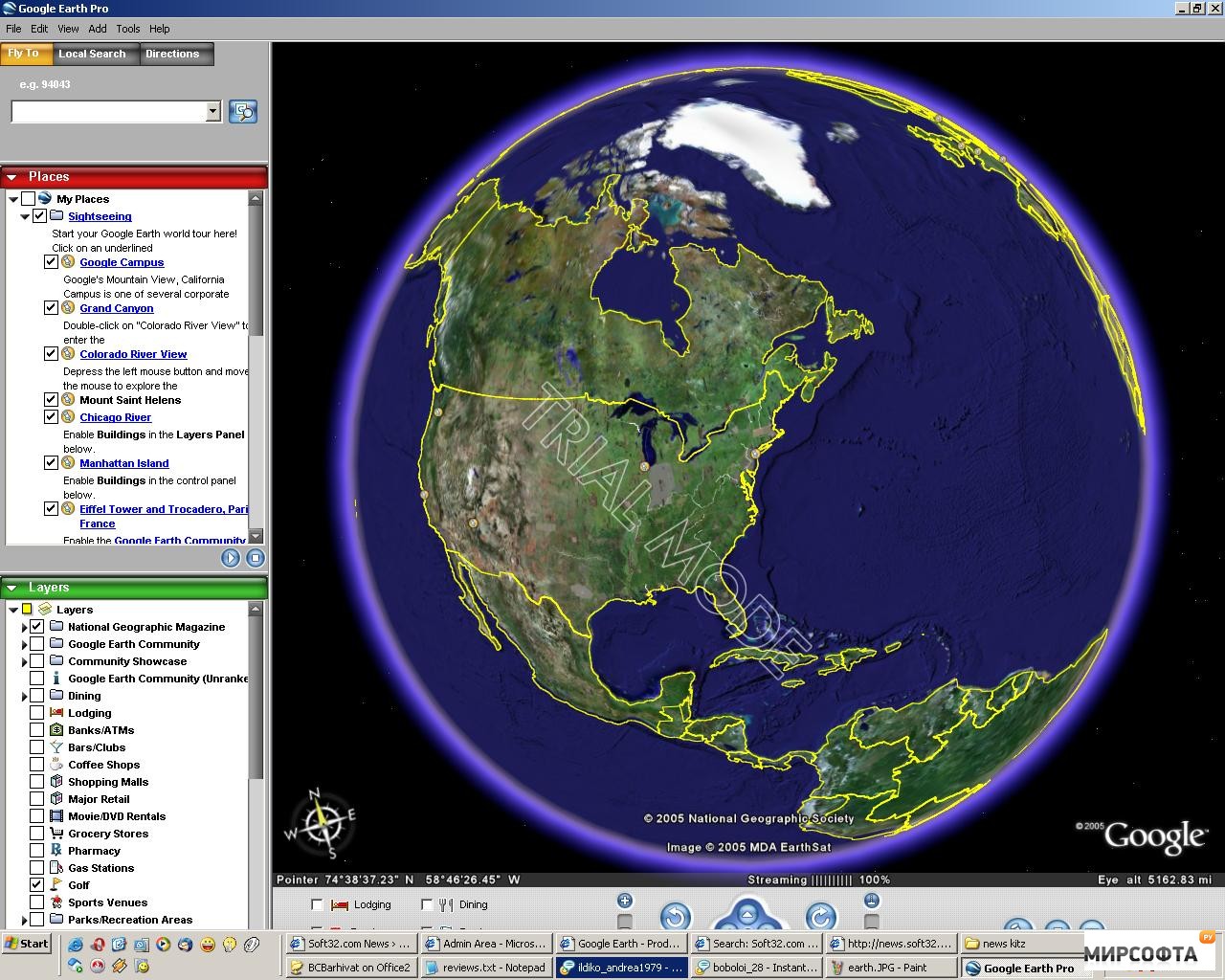Viewport: 1225px width, 980px height.
Task: Expand the Parks/Recreation Areas folder
Action: point(25,920)
